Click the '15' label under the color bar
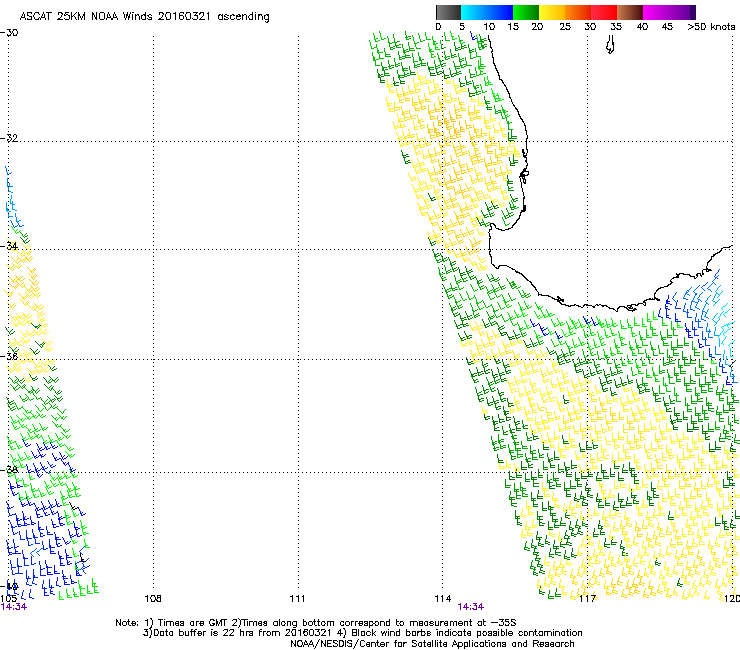This screenshot has height=650, width=740. tap(513, 27)
